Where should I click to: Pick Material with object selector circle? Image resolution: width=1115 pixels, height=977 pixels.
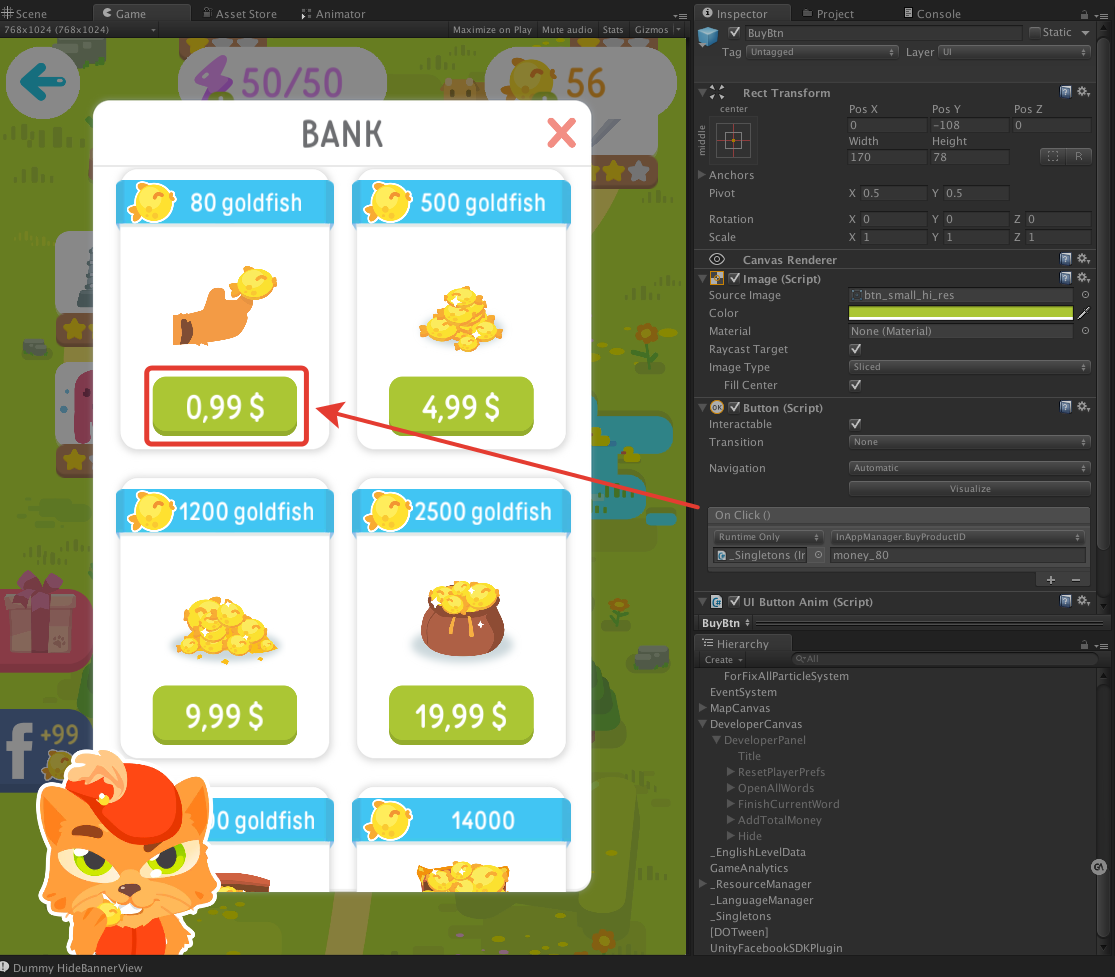point(1085,331)
